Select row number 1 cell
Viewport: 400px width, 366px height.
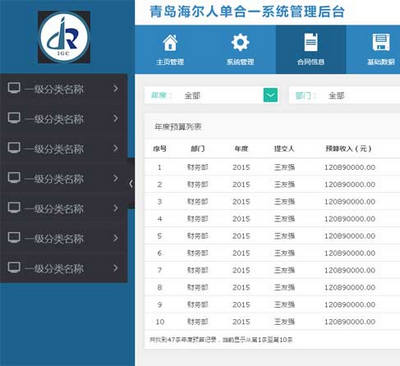159,167
